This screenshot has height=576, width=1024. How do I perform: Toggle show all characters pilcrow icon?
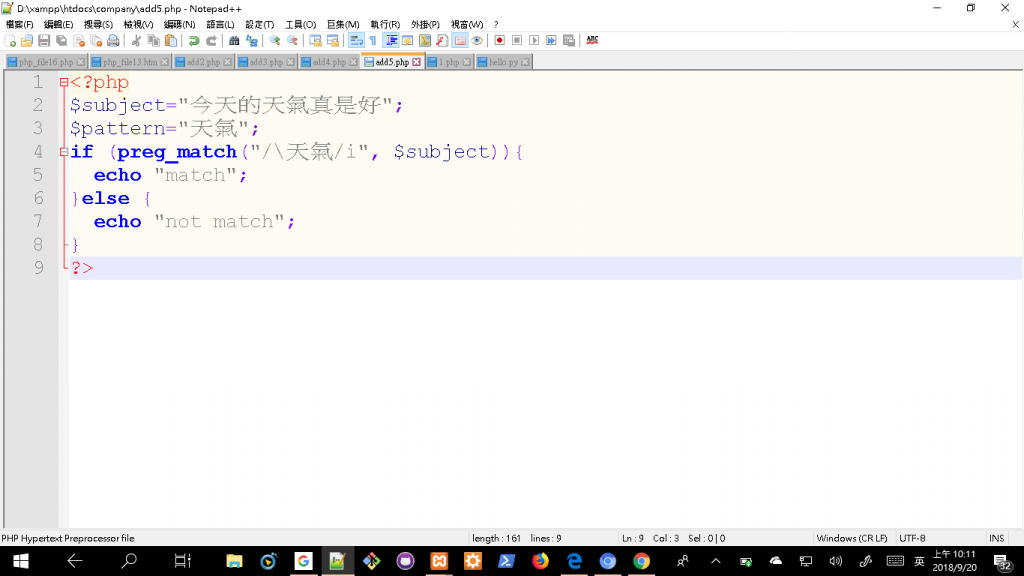[373, 40]
